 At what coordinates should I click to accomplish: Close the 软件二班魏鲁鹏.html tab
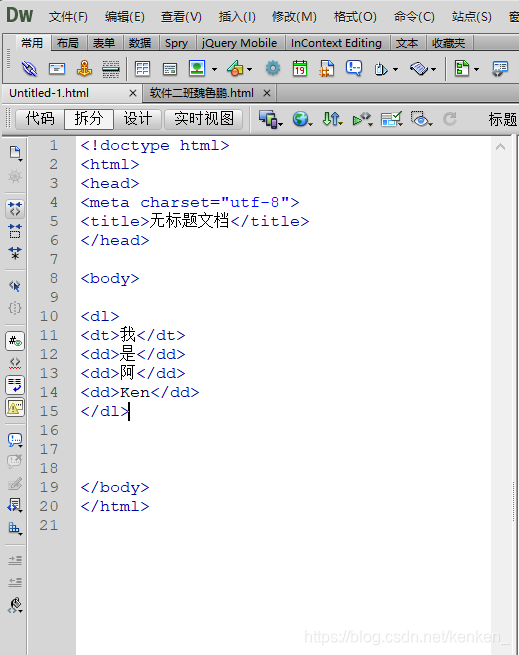(x=267, y=93)
